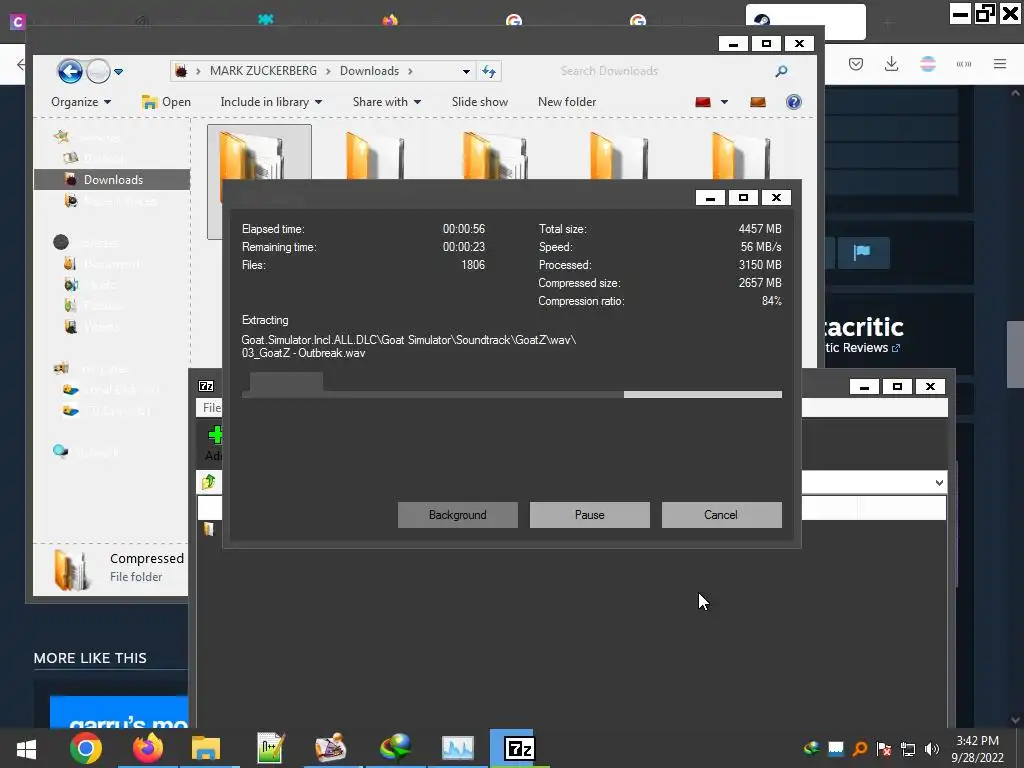Click 7-Zip up-one-level folder icon
Viewport: 1024px width, 768px height.
(x=208, y=482)
